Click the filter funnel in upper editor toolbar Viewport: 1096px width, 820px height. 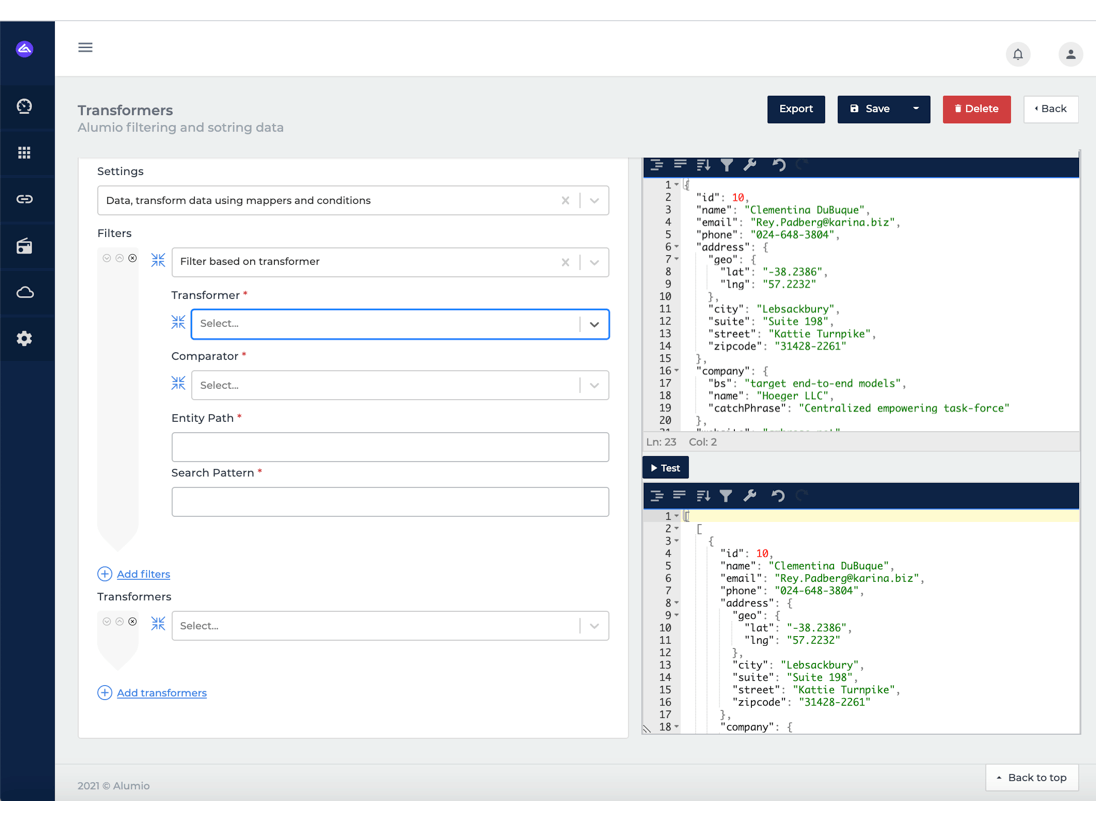[727, 165]
